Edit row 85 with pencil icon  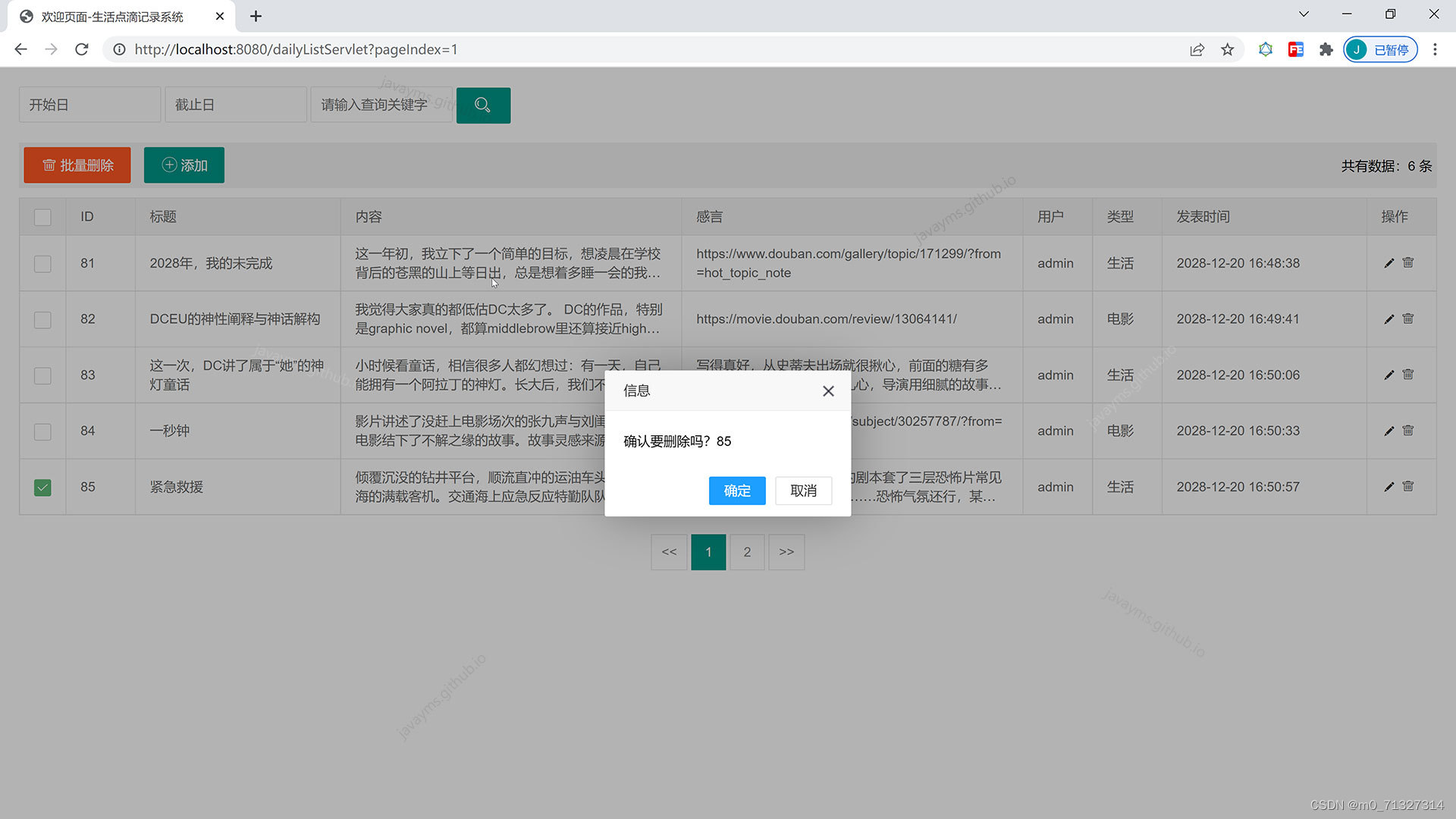[1389, 487]
